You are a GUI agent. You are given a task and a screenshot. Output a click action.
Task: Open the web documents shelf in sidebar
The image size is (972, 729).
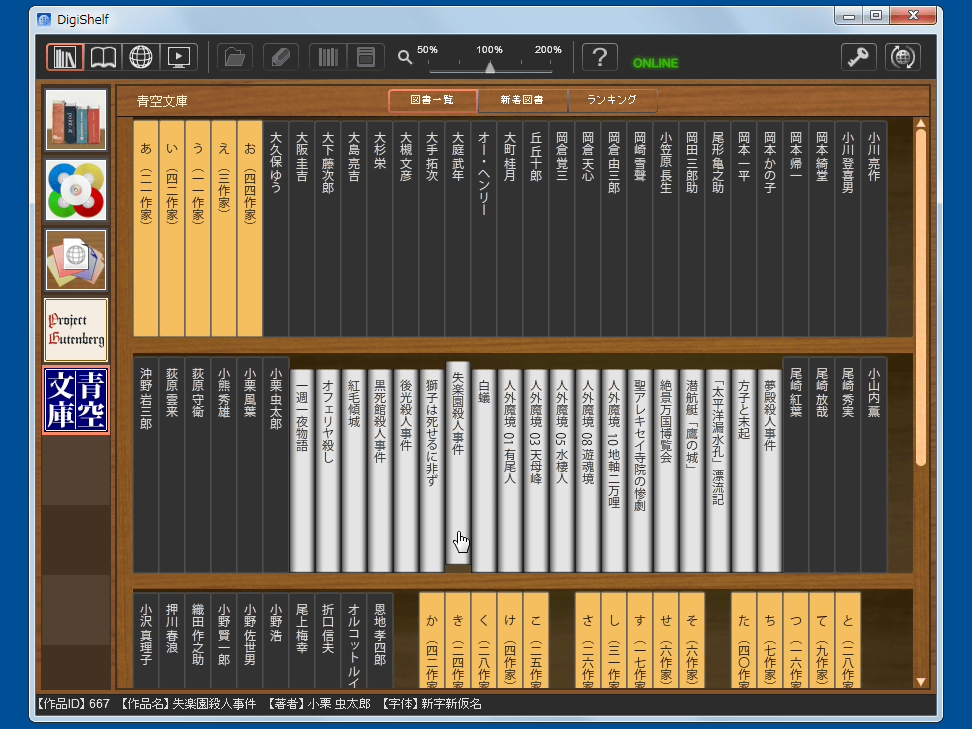pos(76,260)
